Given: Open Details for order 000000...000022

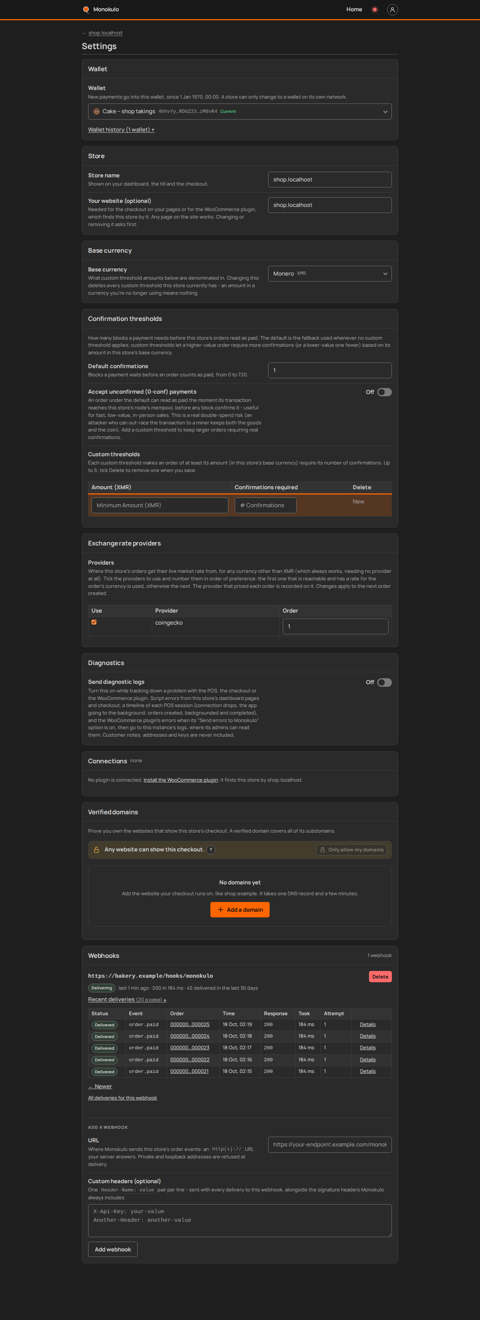Looking at the screenshot, I should click(x=368, y=1059).
